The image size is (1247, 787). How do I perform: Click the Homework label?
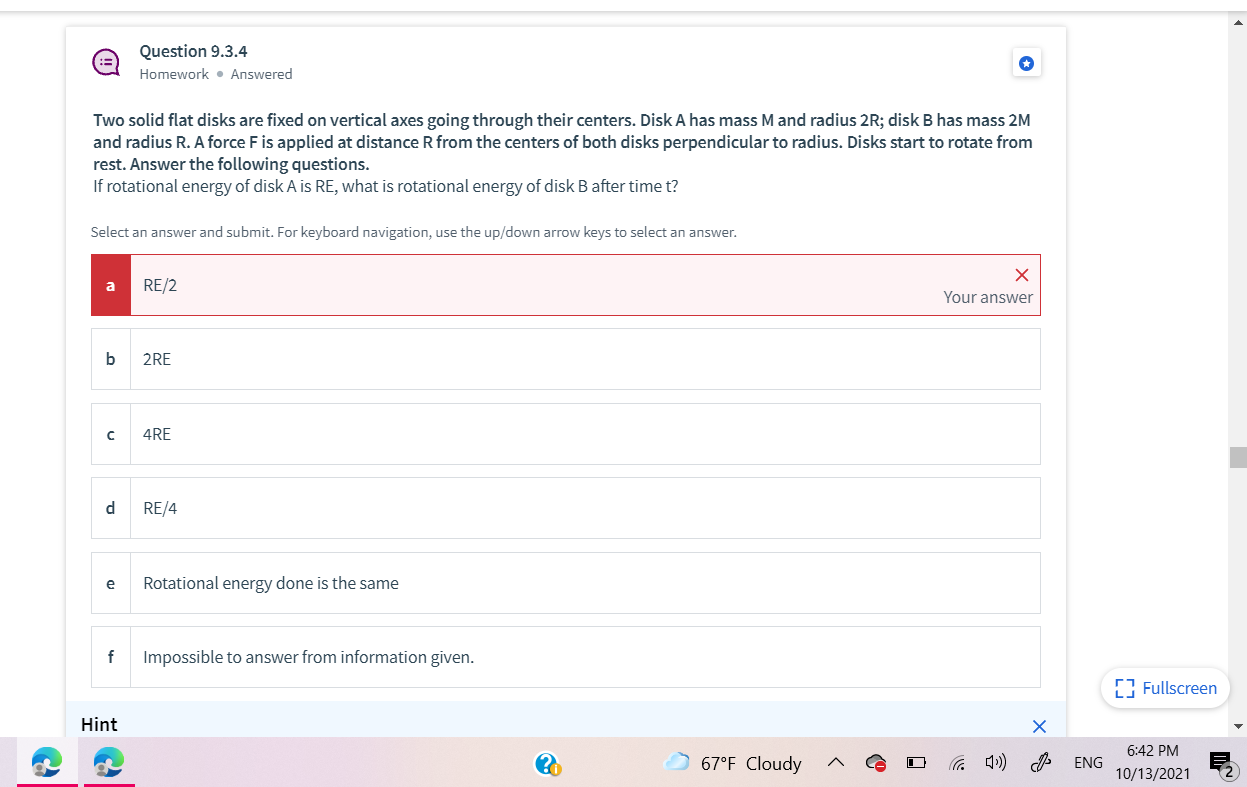coord(174,74)
